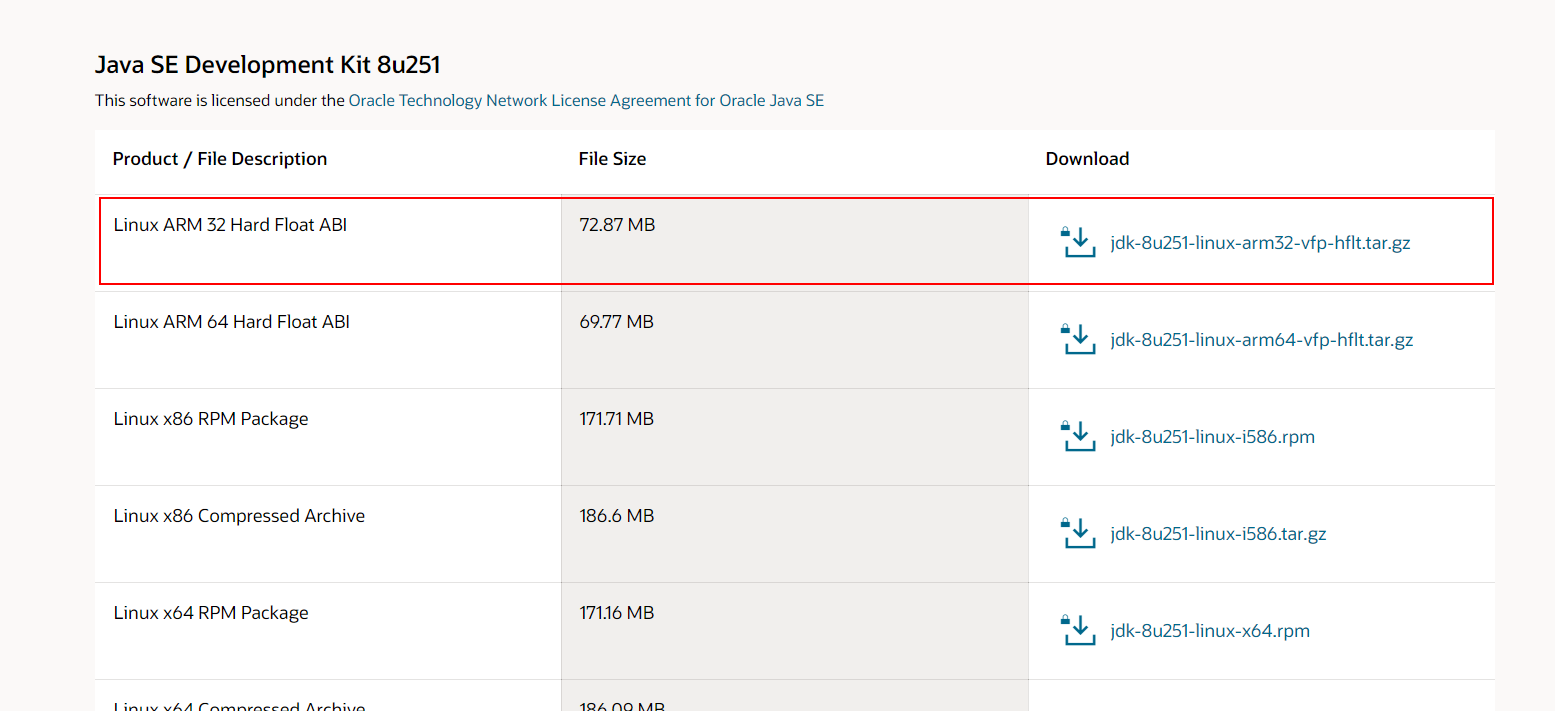Click download icon for the i586.tar.gz archive
This screenshot has width=1555, height=711.
(x=1078, y=533)
